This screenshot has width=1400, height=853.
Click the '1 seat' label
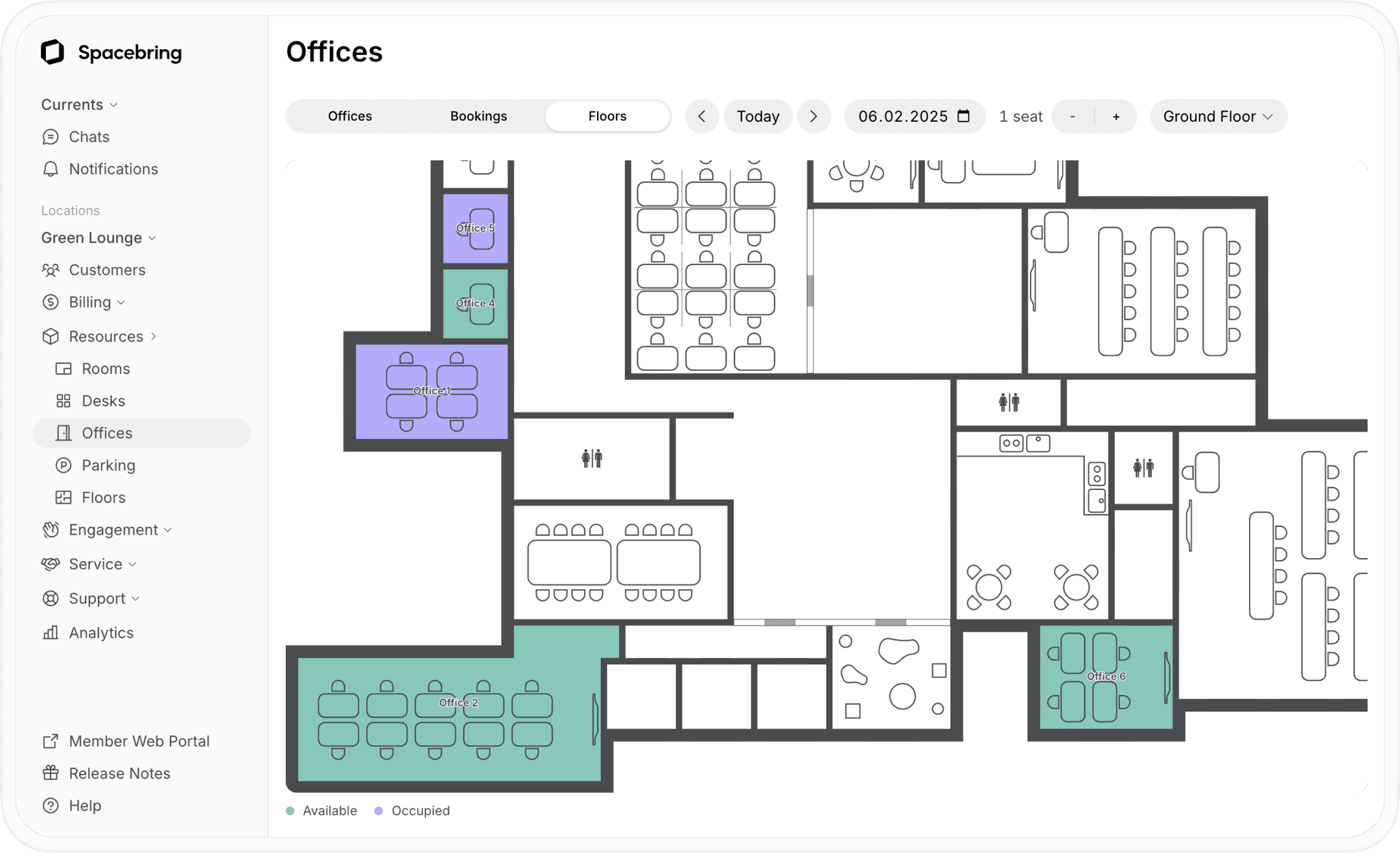tap(1021, 117)
